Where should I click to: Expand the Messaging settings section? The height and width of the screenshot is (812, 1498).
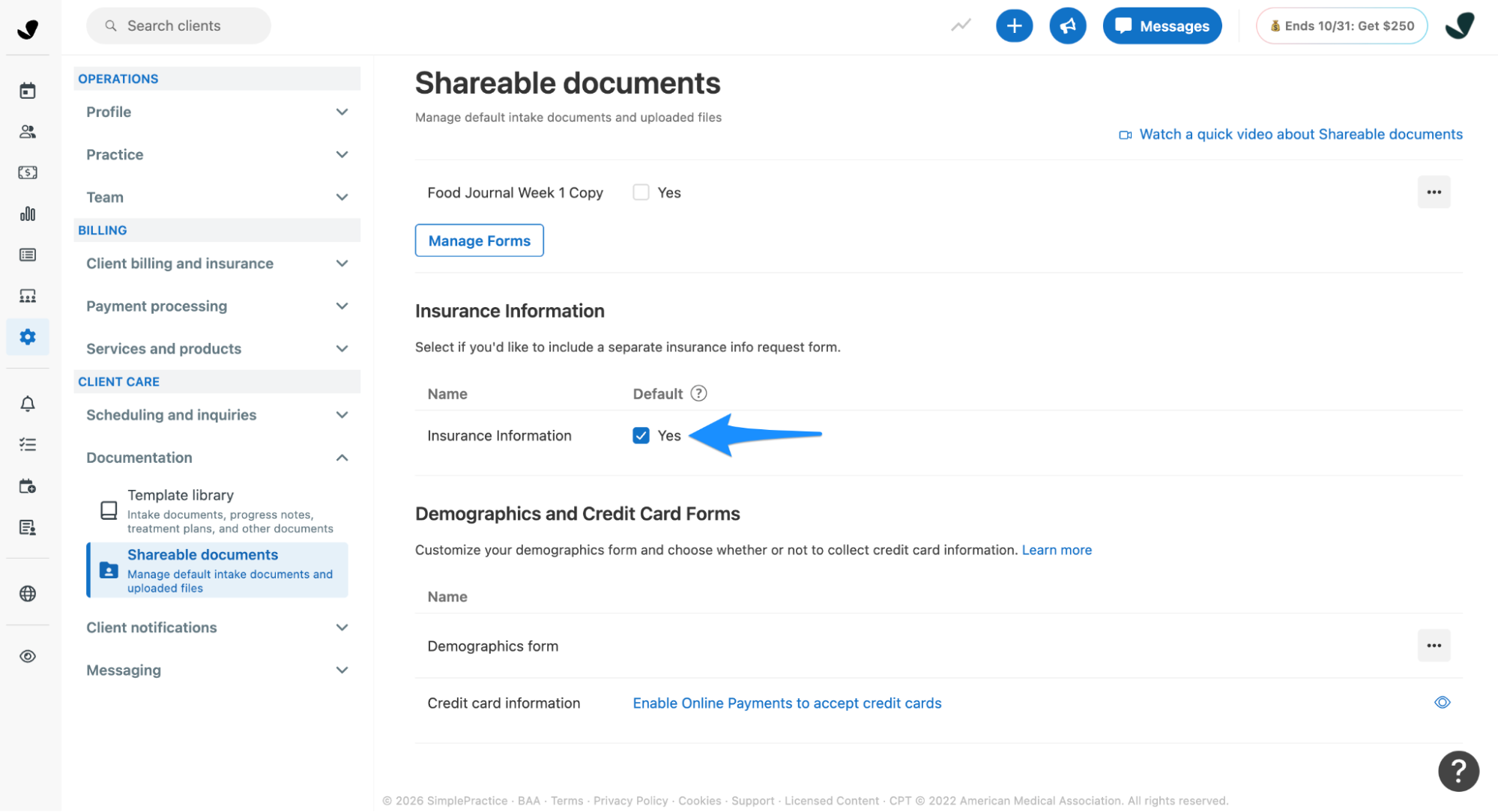coord(217,670)
